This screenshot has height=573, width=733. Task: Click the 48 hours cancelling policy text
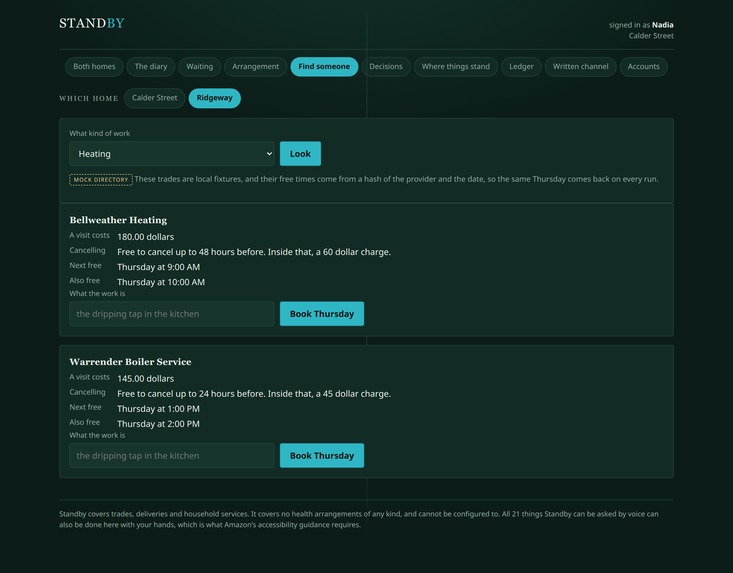(x=254, y=252)
